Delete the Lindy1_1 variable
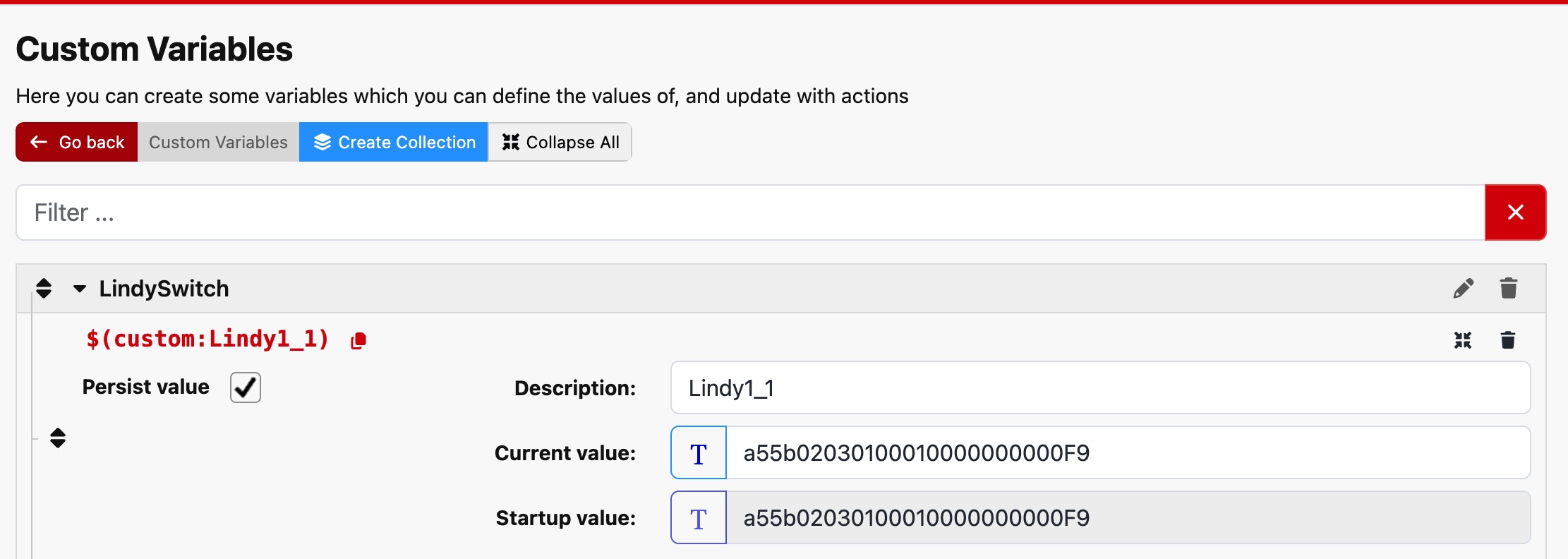Viewport: 1568px width, 559px height. (1508, 340)
